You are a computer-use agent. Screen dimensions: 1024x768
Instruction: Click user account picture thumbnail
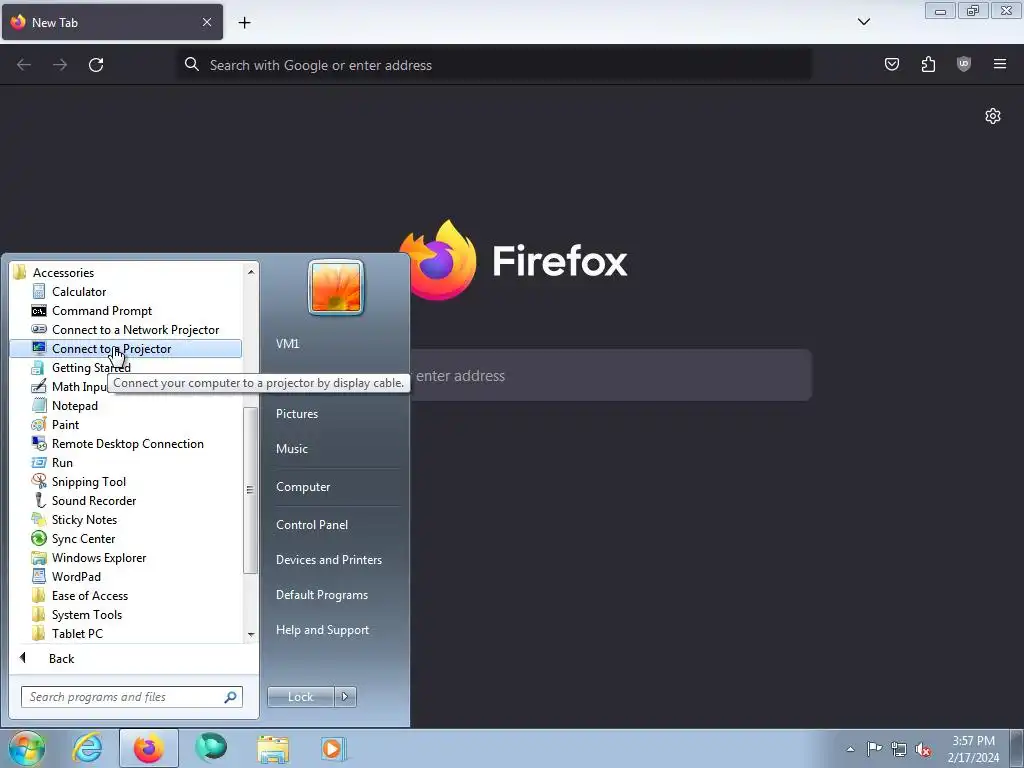pyautogui.click(x=336, y=287)
